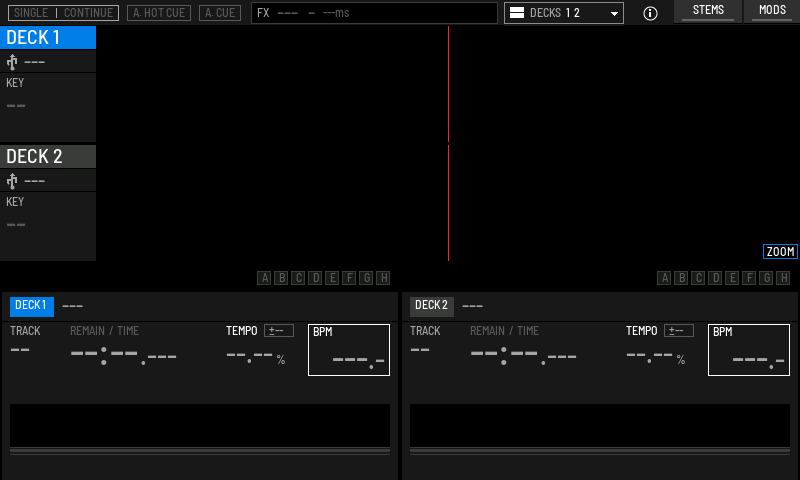Toggle SINGLE / CONTINUE play mode
Screen dimensions: 800x480
(x=63, y=13)
